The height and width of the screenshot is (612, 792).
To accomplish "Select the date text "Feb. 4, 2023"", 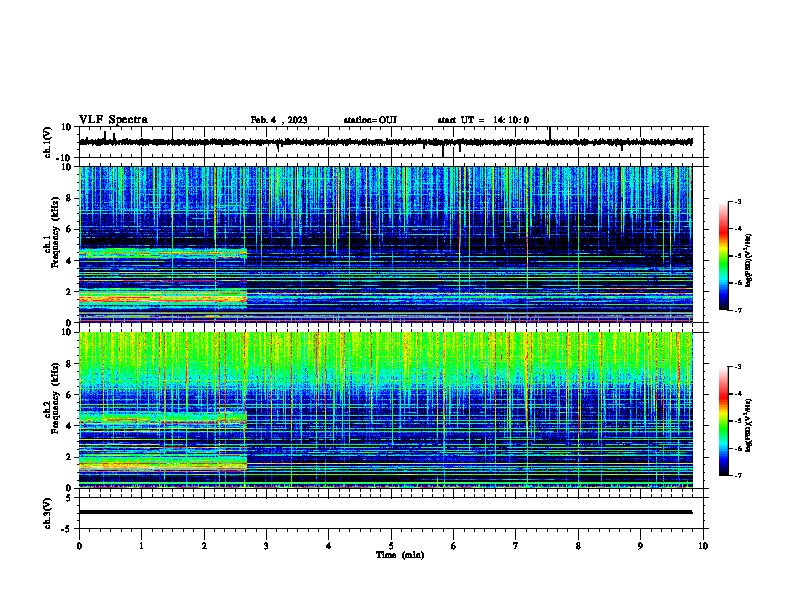I will coord(279,120).
